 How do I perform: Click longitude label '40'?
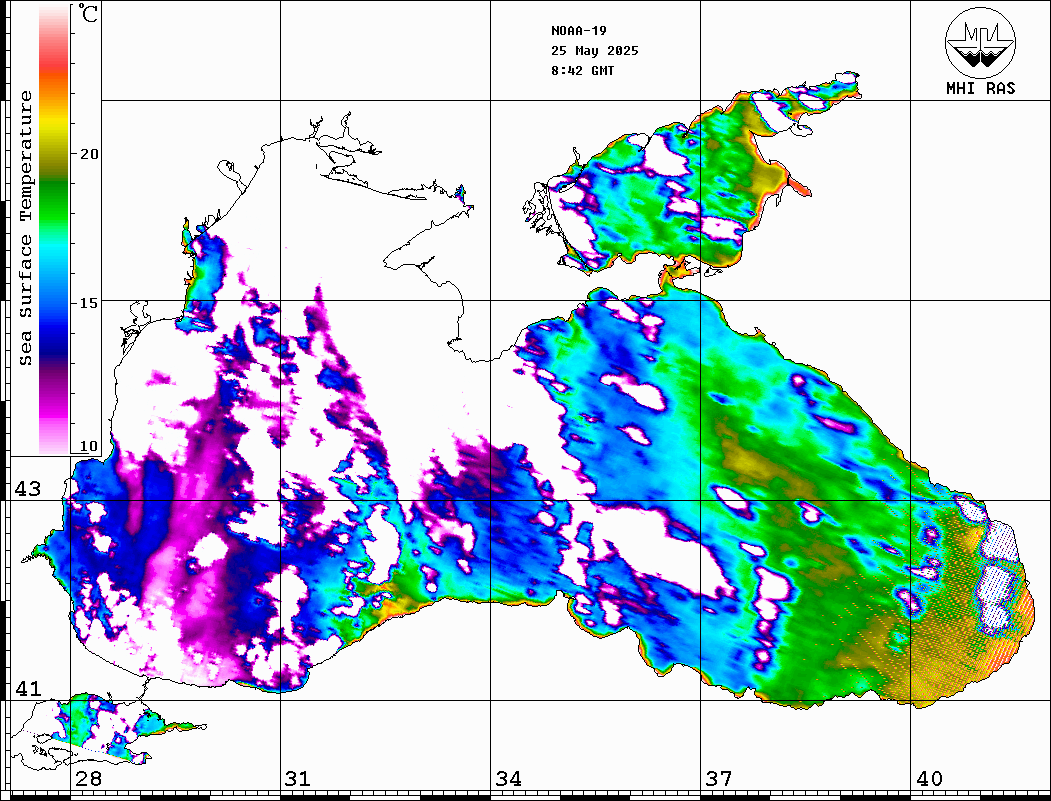point(929,779)
